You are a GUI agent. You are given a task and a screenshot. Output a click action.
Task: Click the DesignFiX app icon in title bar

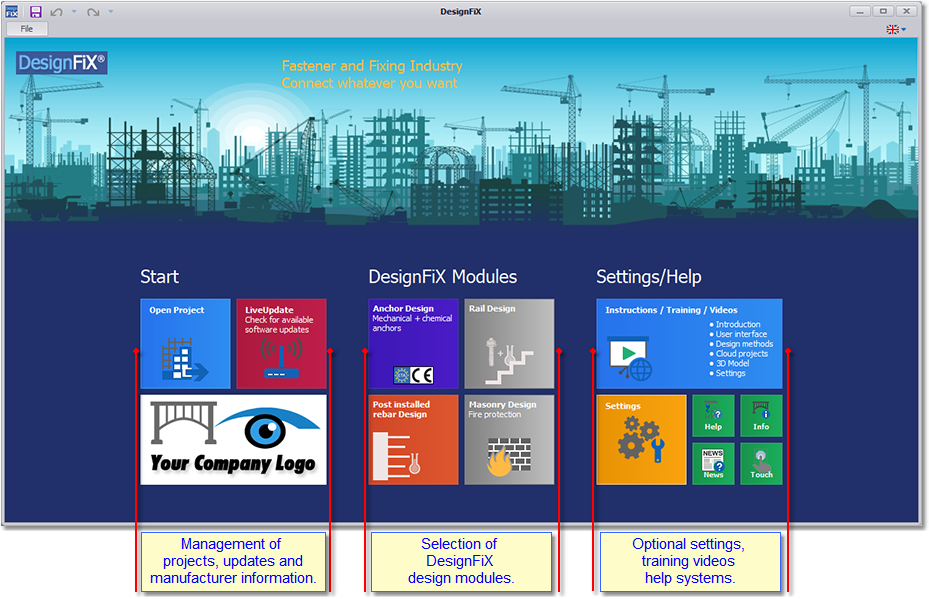tap(12, 11)
